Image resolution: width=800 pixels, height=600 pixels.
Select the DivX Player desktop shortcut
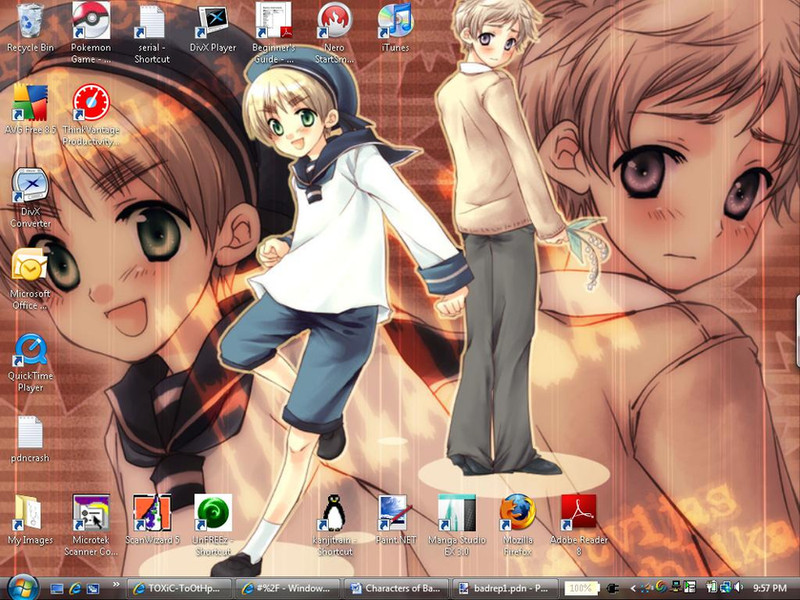tap(212, 21)
